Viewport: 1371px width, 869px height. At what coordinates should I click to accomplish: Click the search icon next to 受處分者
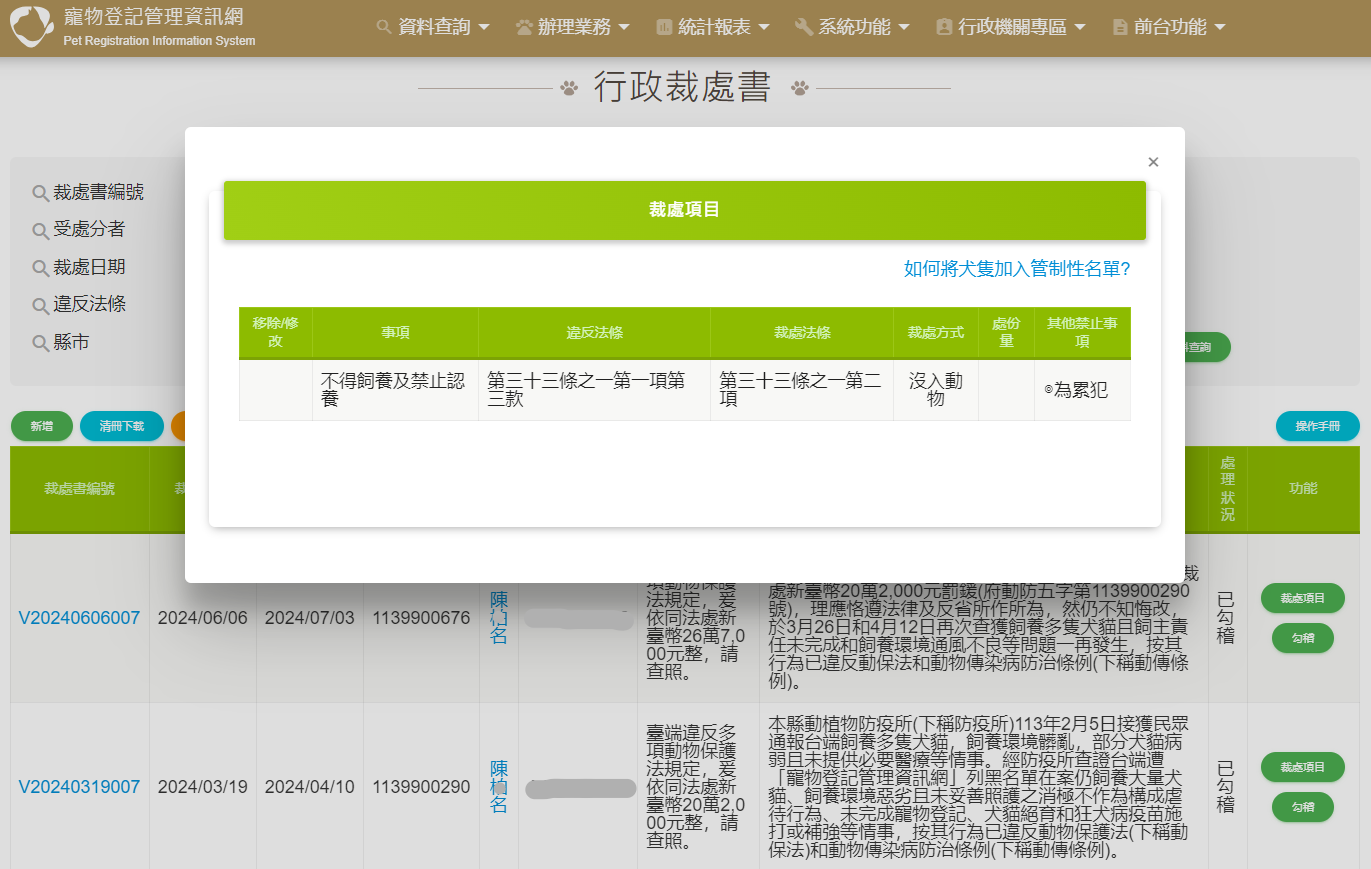(x=40, y=231)
